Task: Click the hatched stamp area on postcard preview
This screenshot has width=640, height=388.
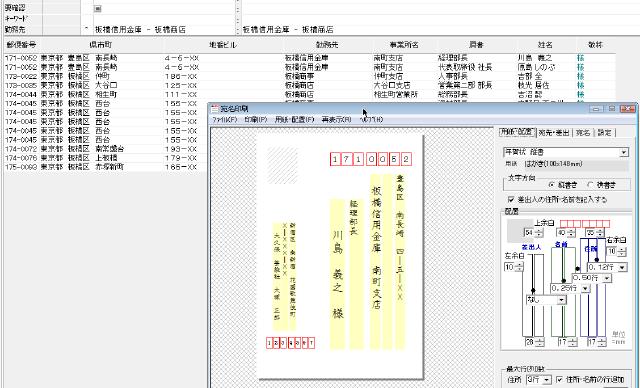Action: pyautogui.click(x=282, y=166)
